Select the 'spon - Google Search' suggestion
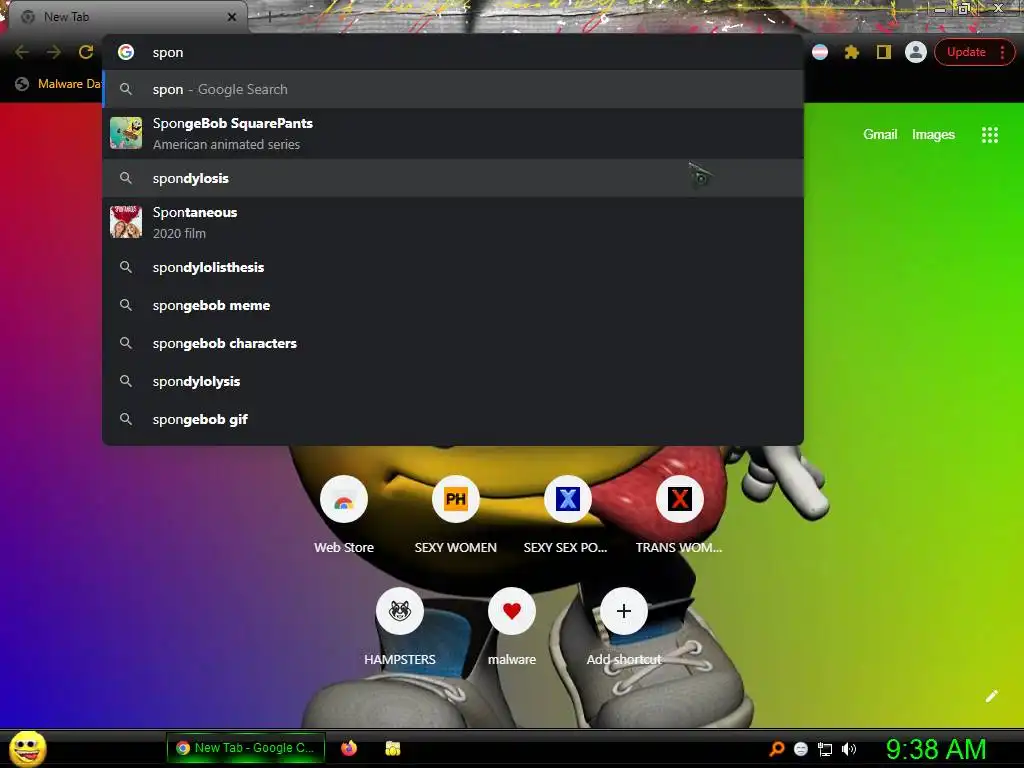 (x=453, y=89)
